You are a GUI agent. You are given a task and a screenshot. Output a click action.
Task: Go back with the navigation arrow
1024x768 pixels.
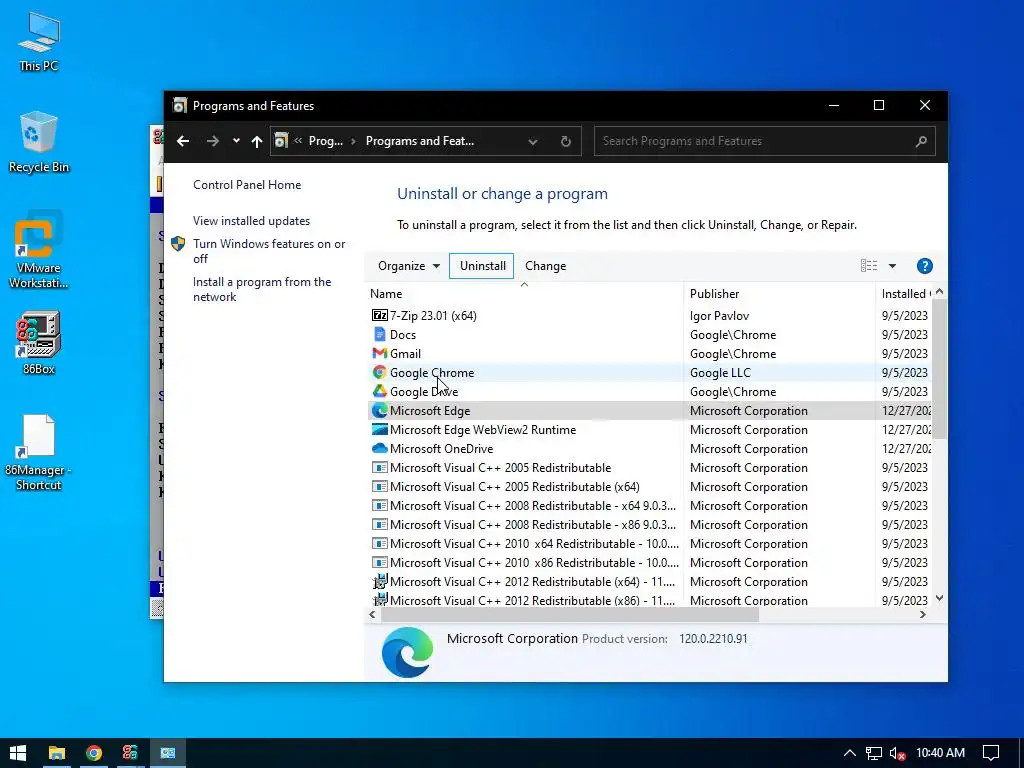click(x=183, y=141)
